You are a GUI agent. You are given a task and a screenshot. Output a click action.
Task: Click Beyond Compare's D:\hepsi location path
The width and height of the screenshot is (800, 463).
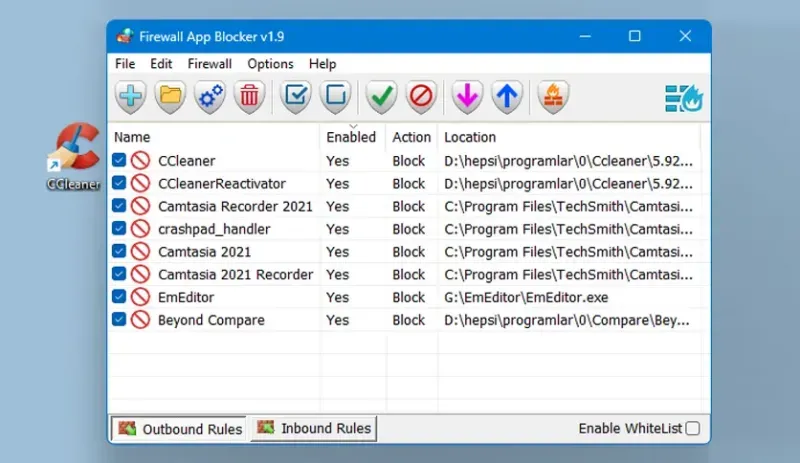[567, 320]
